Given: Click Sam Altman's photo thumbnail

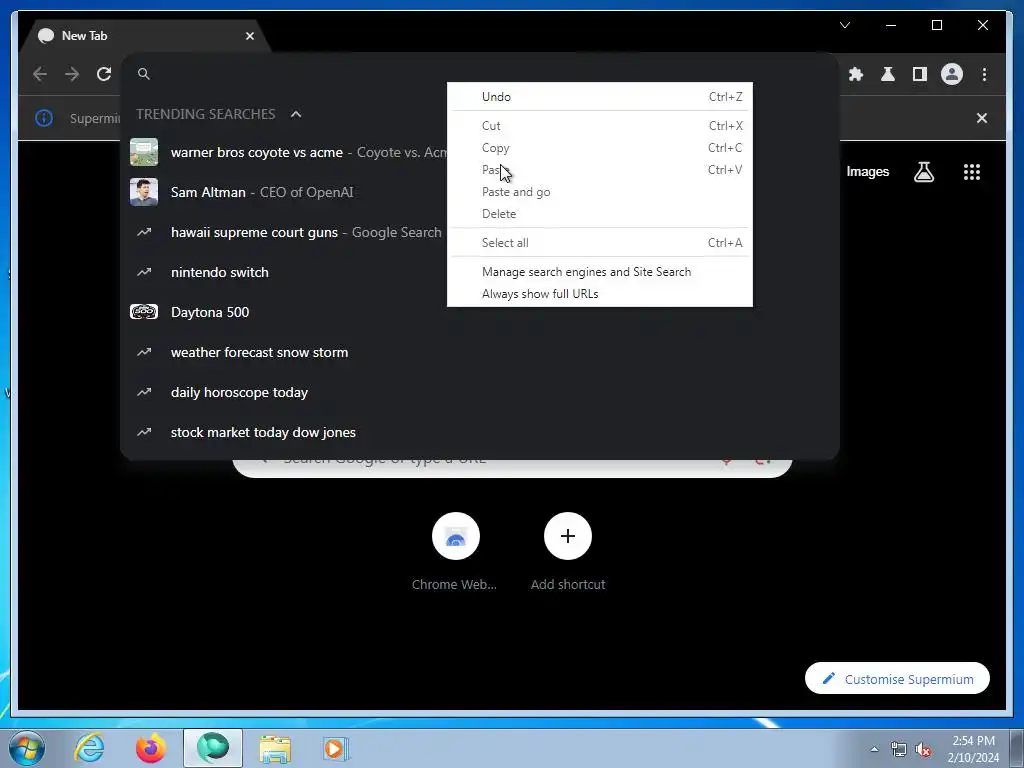Looking at the screenshot, I should click(144, 192).
